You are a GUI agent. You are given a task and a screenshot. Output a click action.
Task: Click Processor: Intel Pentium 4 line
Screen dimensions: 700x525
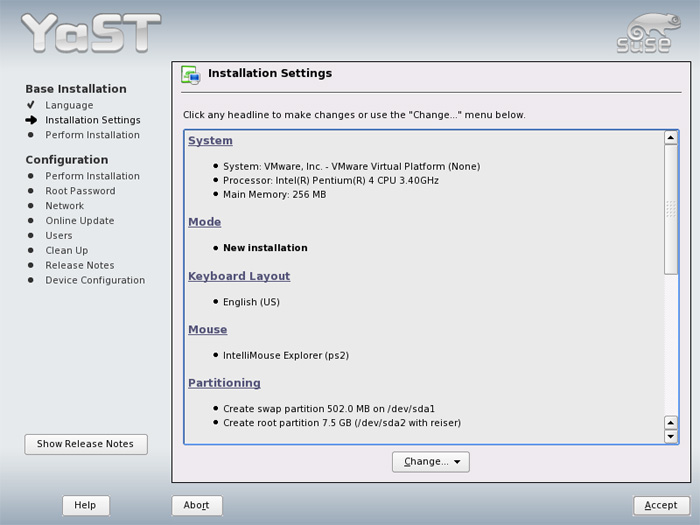[331, 180]
